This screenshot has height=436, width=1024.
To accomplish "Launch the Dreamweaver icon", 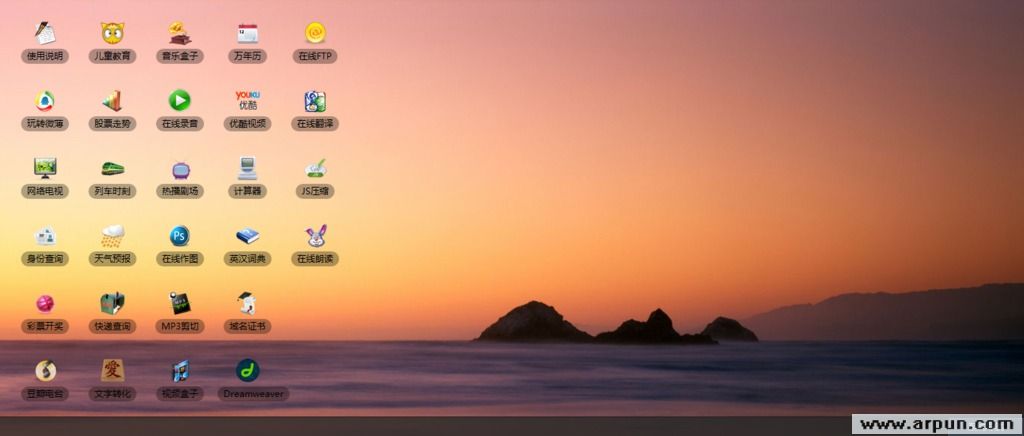I will (x=247, y=371).
